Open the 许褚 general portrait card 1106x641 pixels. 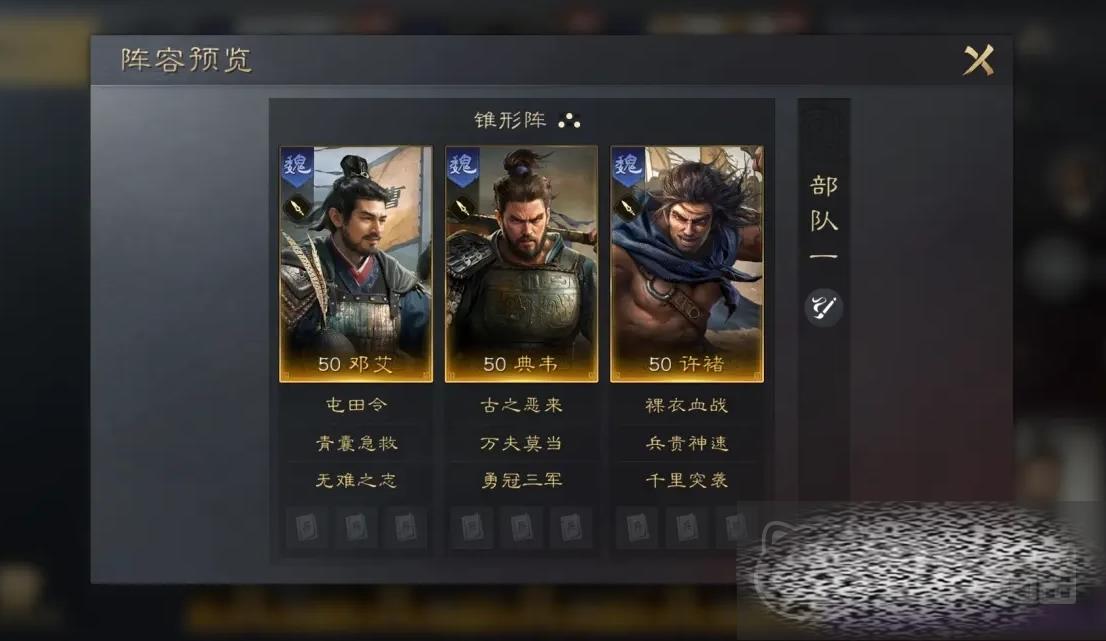tap(686, 264)
